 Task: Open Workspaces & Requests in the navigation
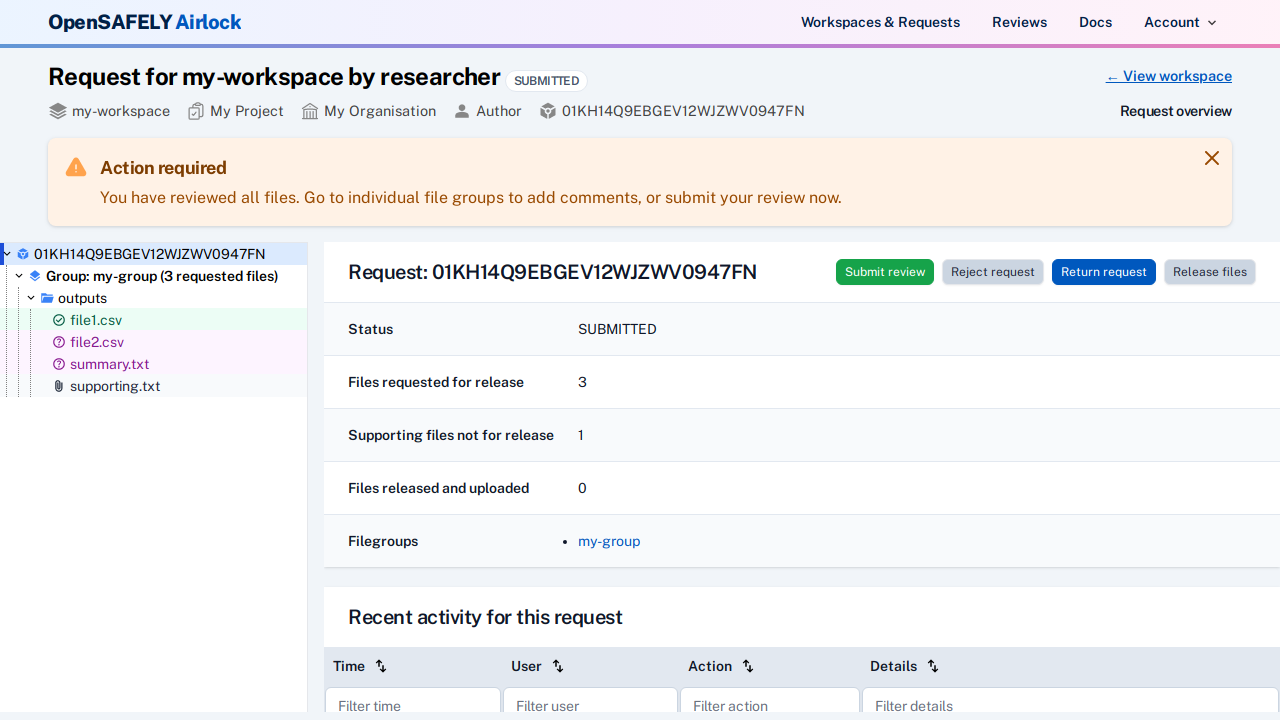pos(880,22)
